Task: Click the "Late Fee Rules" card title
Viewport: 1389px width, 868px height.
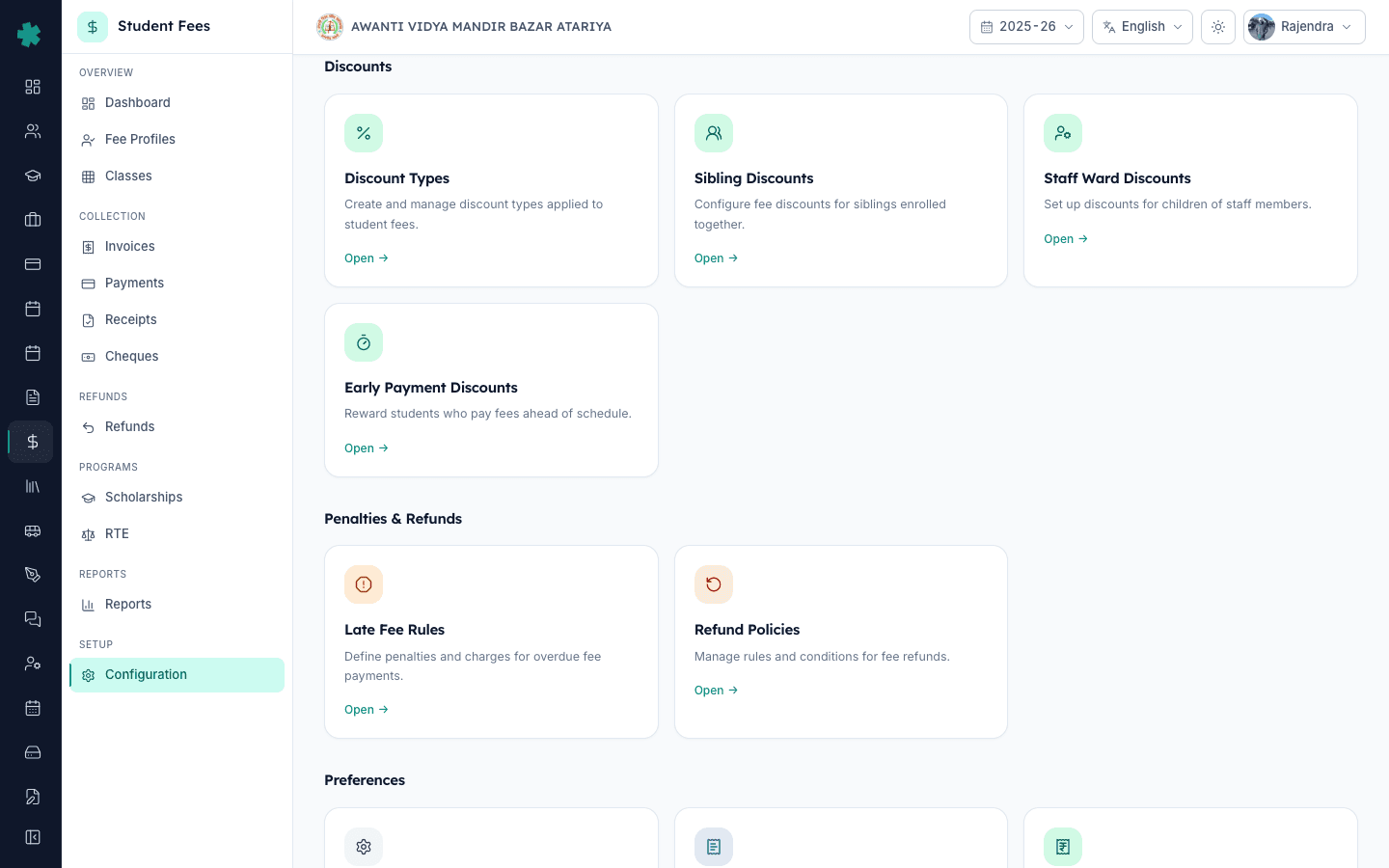Action: pyautogui.click(x=395, y=630)
